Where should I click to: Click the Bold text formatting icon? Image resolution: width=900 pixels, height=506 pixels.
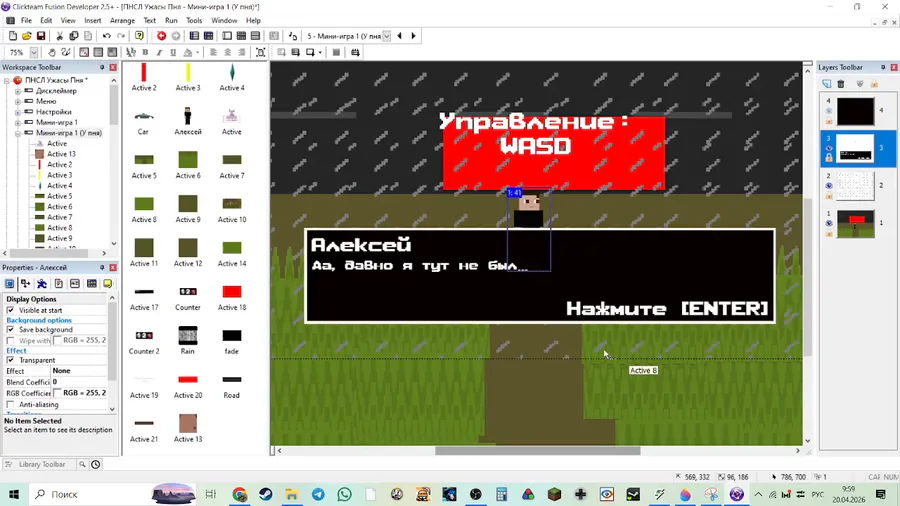pyautogui.click(x=145, y=52)
